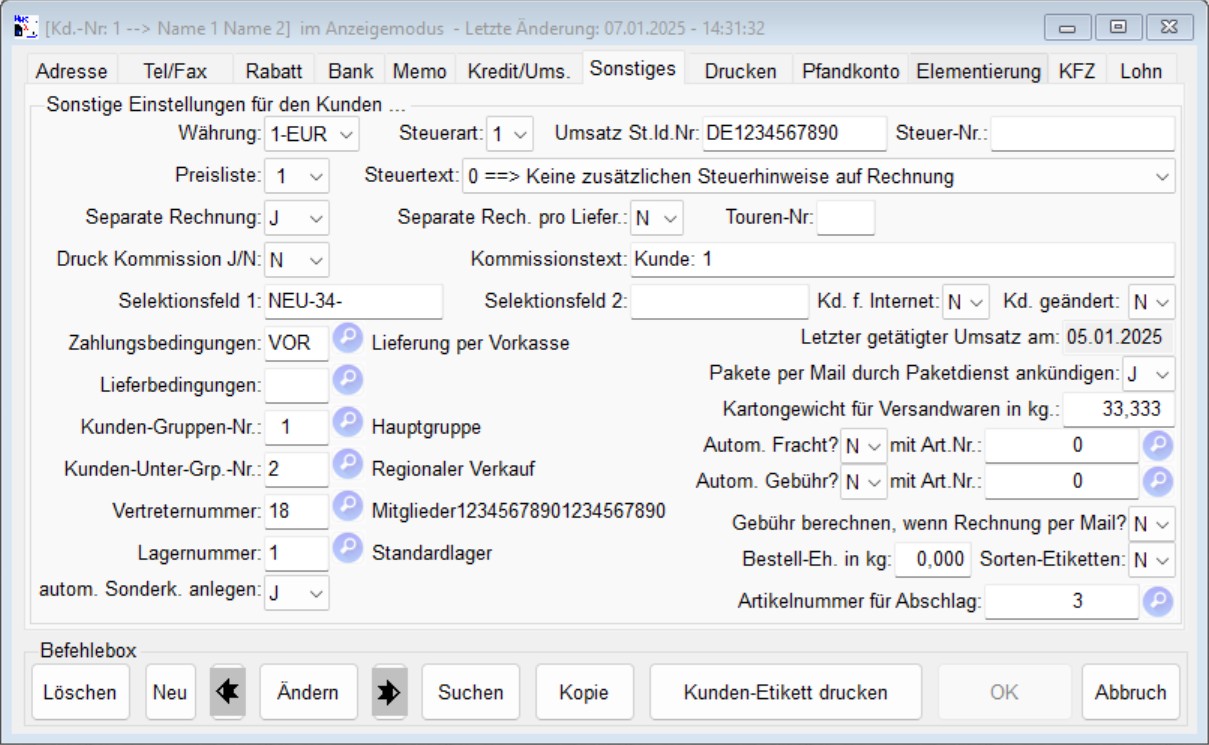Toggle the Separate Rechnung J/N selector
The width and height of the screenshot is (1209, 745).
tap(297, 217)
